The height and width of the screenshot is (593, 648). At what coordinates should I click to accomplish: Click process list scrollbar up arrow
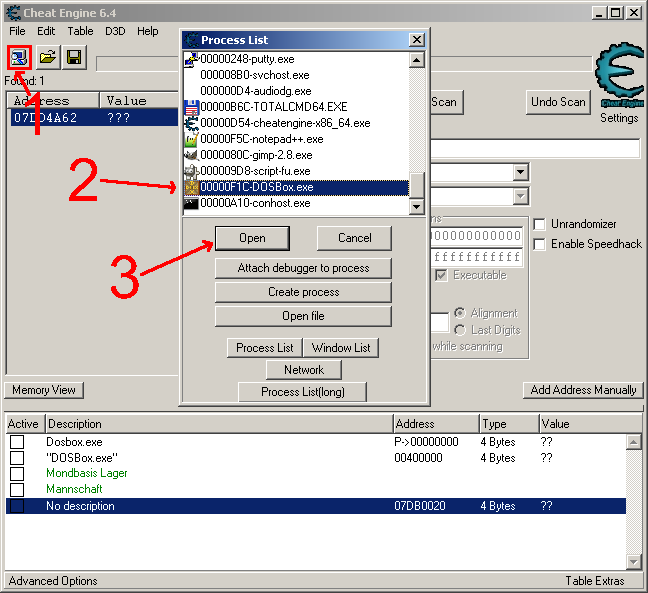click(x=417, y=60)
